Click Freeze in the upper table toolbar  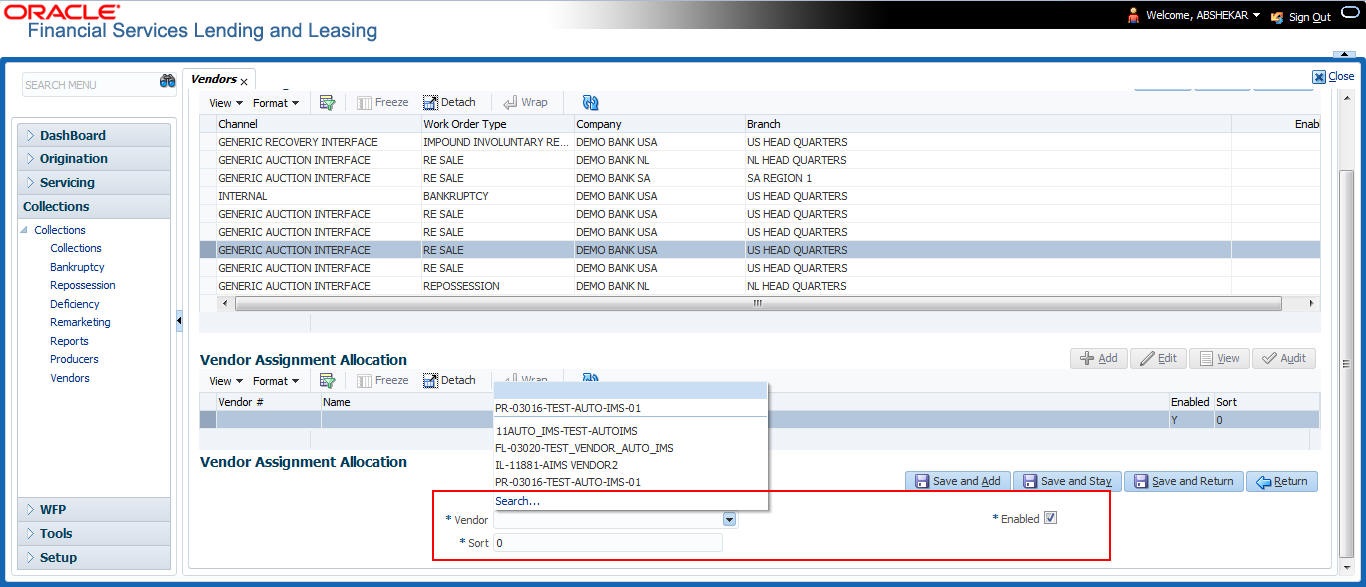tap(383, 102)
